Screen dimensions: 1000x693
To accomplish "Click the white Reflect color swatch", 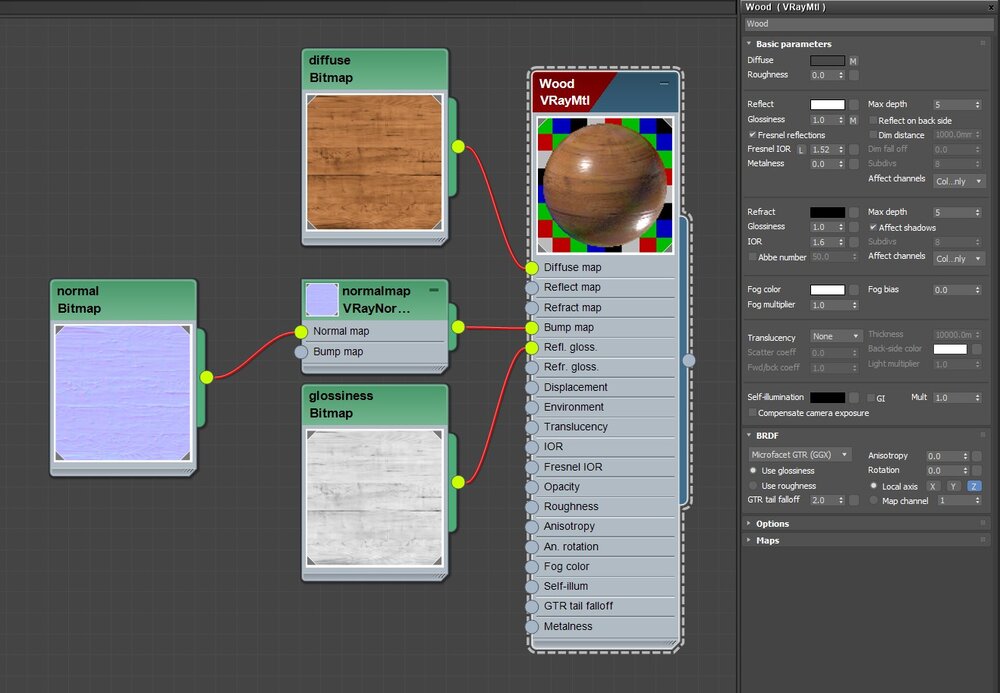I will (x=827, y=104).
